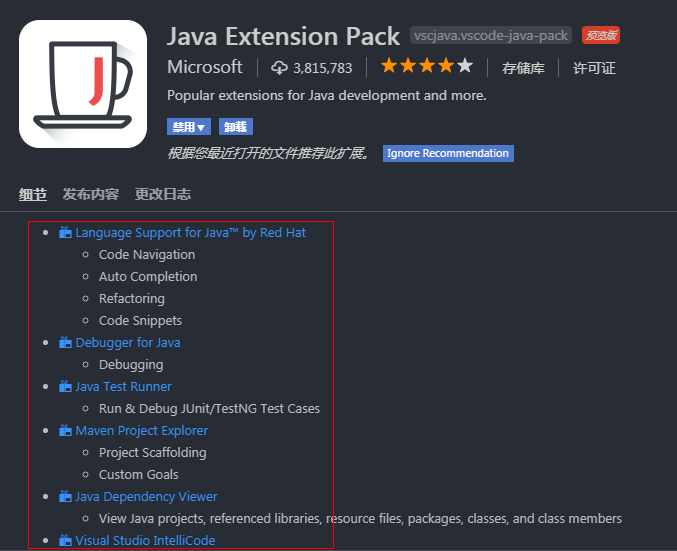Click the extension icon beside Java Test Runner
677x551 pixels.
coord(66,387)
